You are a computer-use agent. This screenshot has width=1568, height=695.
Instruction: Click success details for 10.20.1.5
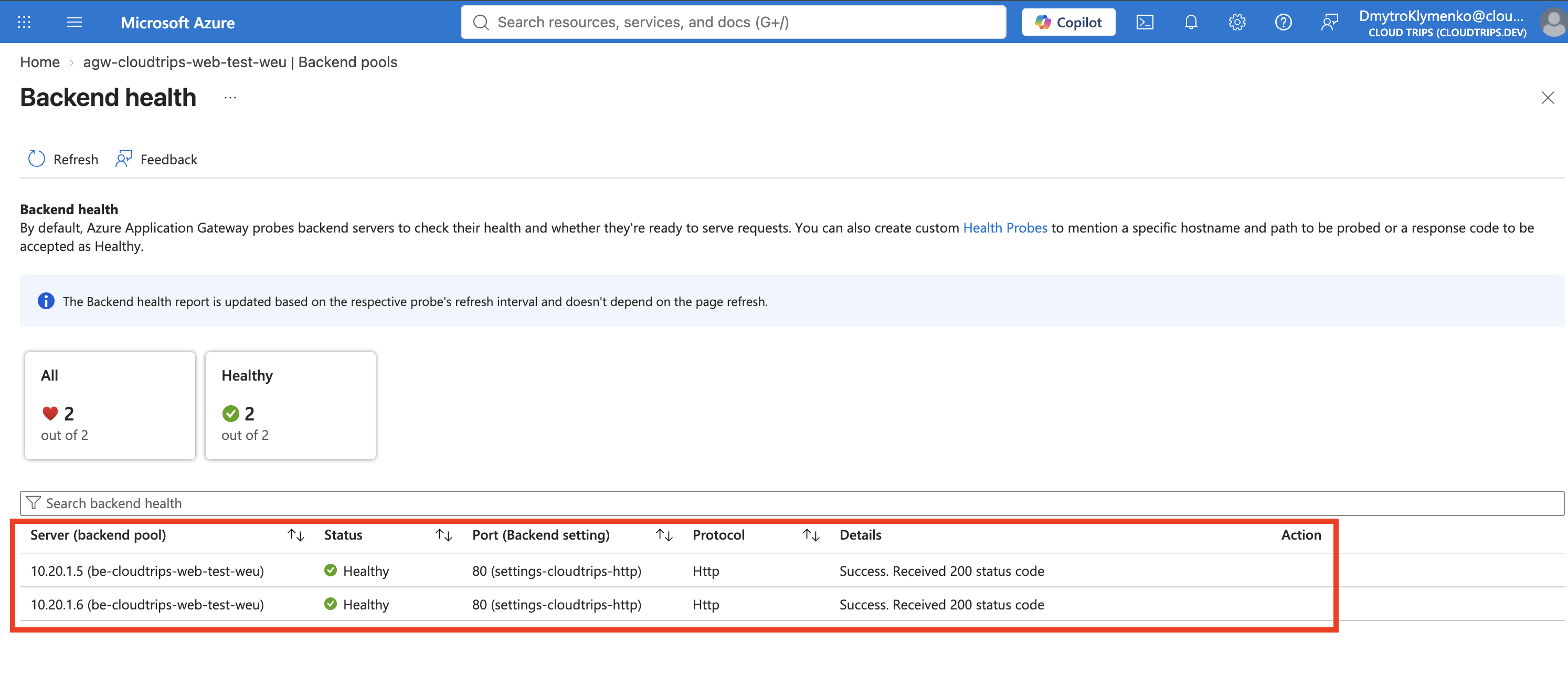(941, 571)
